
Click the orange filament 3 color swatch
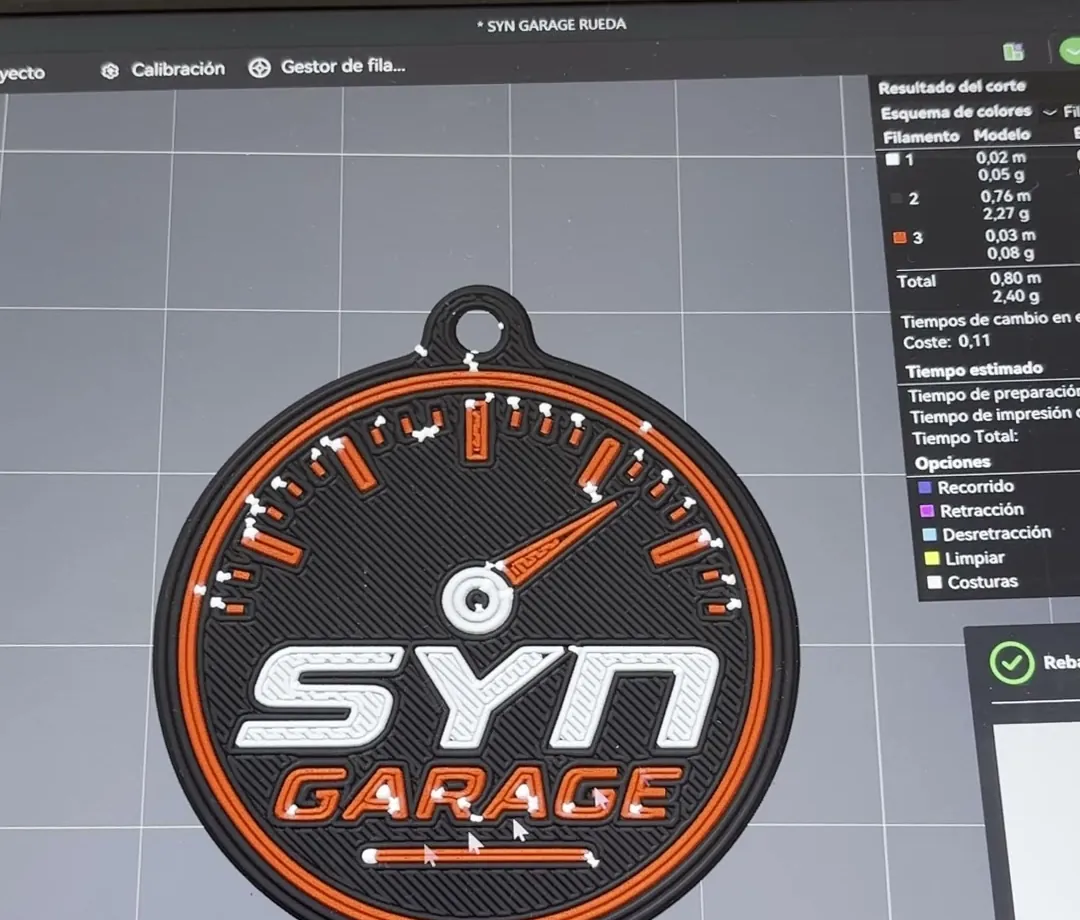900,238
